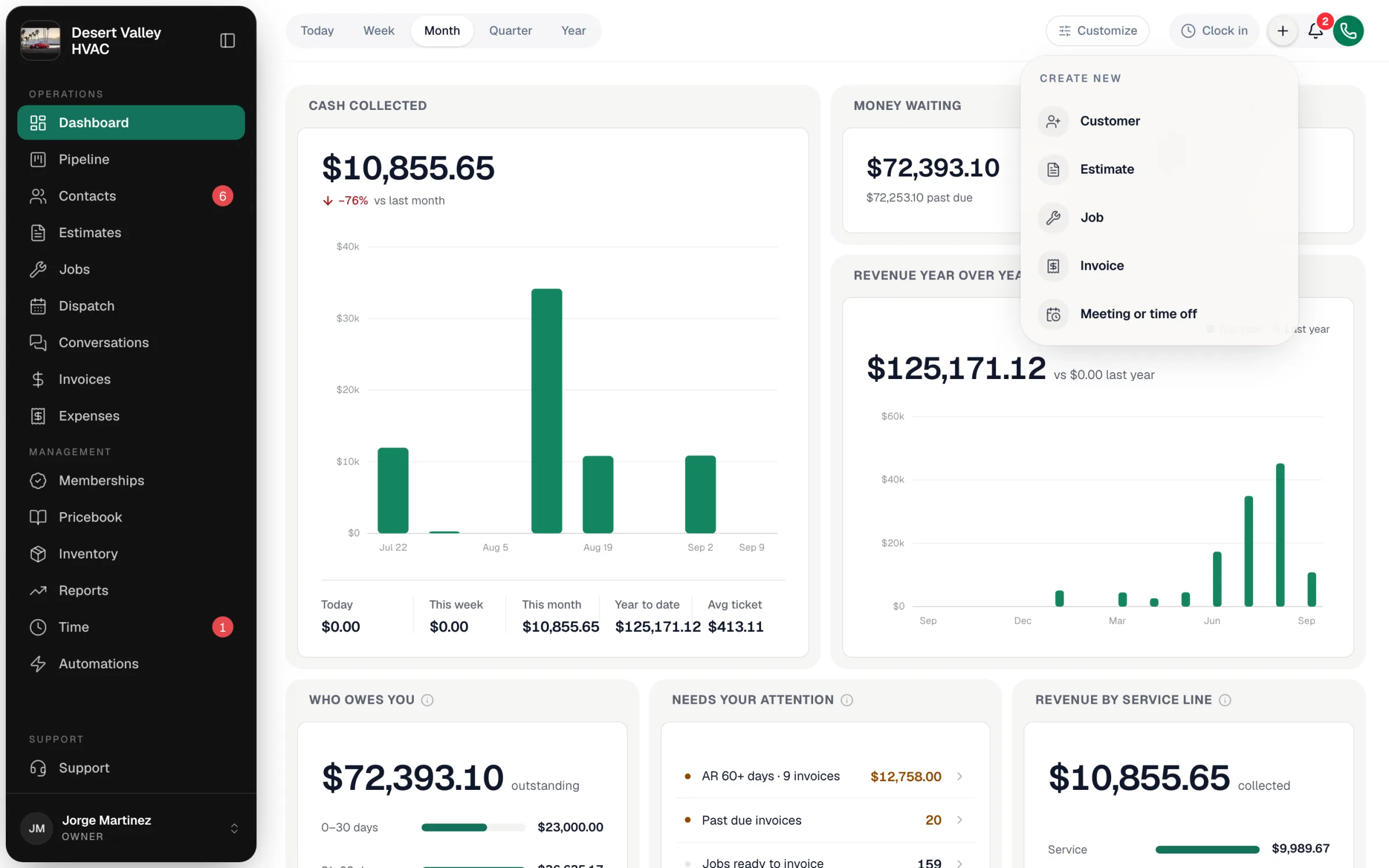Click the Automations lightning icon
1389x868 pixels.
38,664
